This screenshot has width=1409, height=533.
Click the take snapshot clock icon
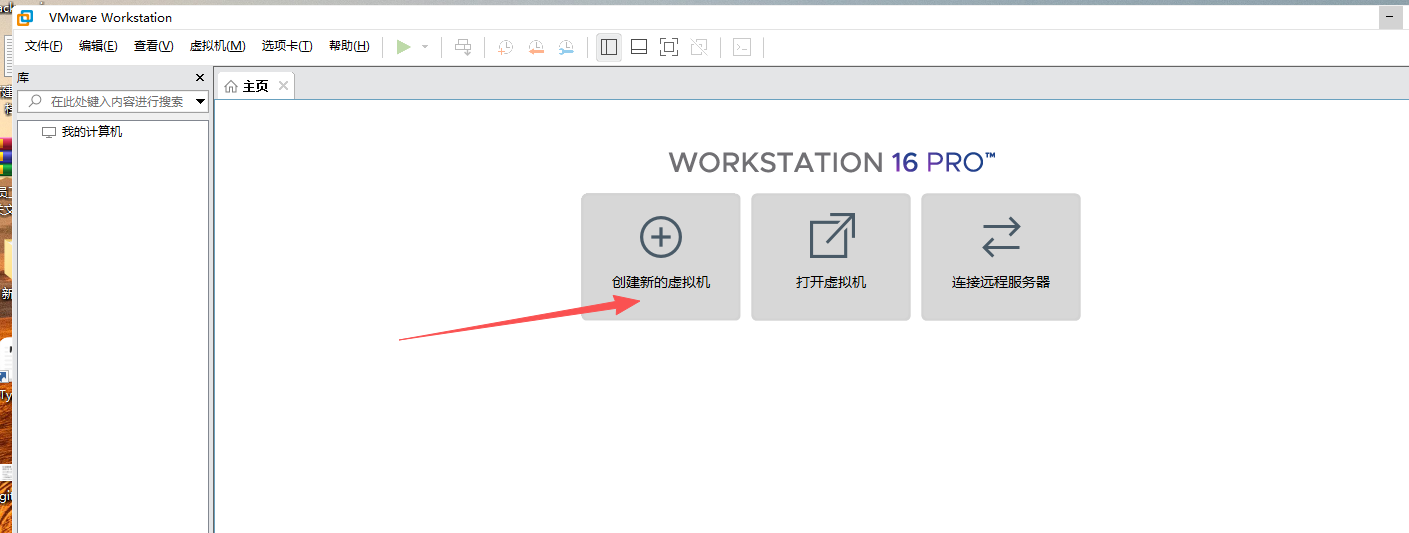(x=506, y=47)
